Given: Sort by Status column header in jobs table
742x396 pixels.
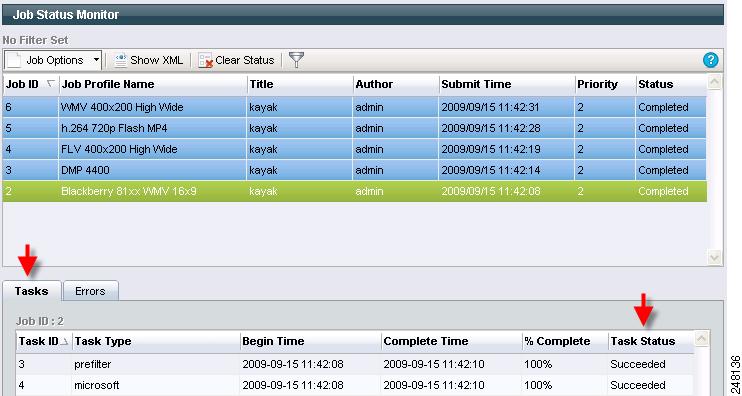Looking at the screenshot, I should point(671,84).
